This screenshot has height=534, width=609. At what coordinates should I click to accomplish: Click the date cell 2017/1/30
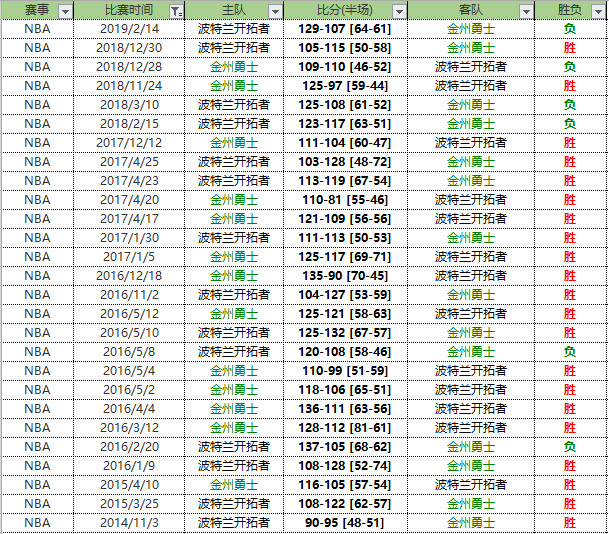tap(129, 238)
